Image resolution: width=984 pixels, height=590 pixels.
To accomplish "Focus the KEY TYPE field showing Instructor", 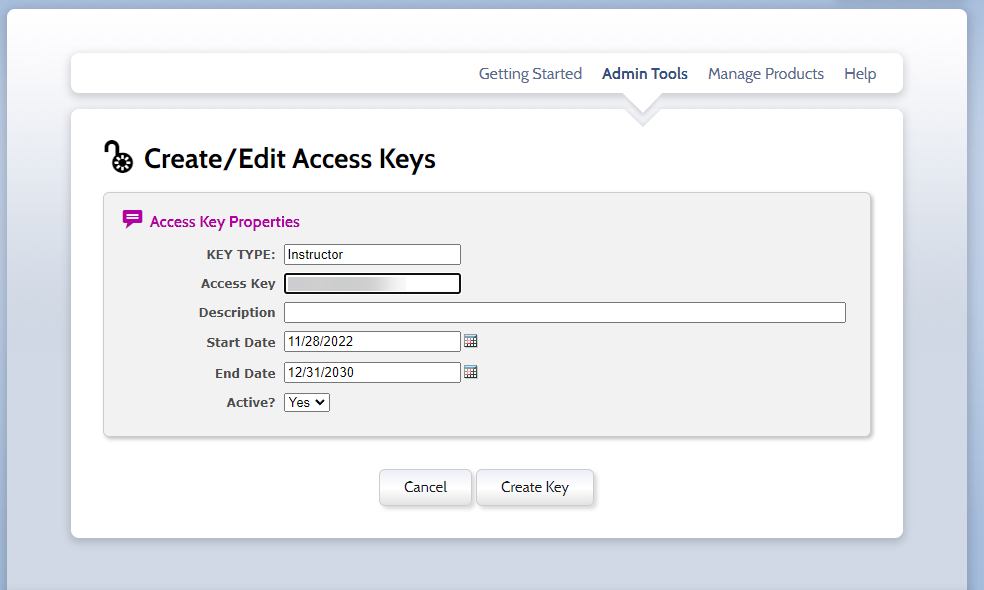I will (372, 254).
